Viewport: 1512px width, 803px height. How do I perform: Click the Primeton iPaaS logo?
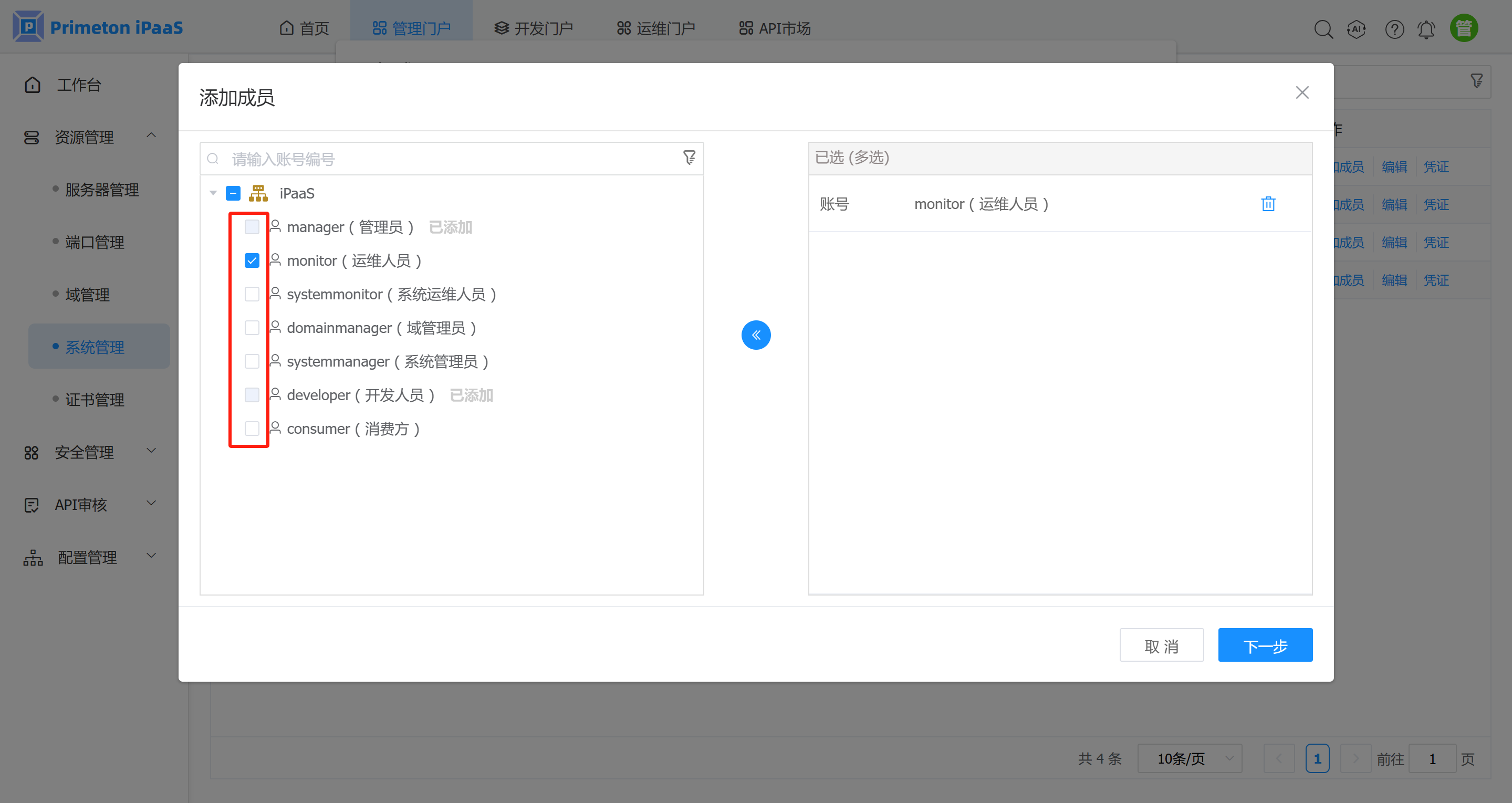pyautogui.click(x=97, y=26)
